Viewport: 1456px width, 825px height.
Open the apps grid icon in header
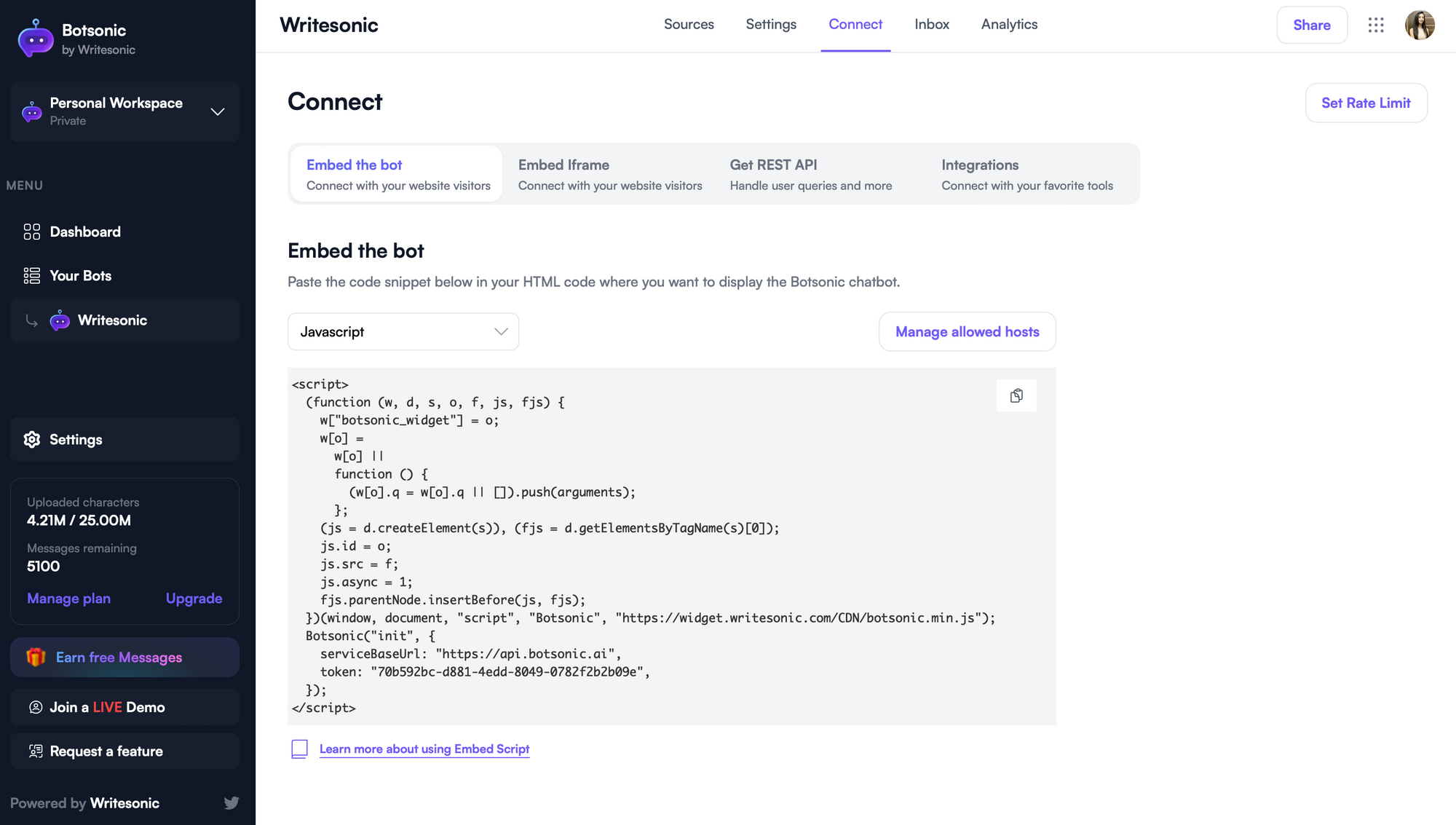click(x=1376, y=25)
